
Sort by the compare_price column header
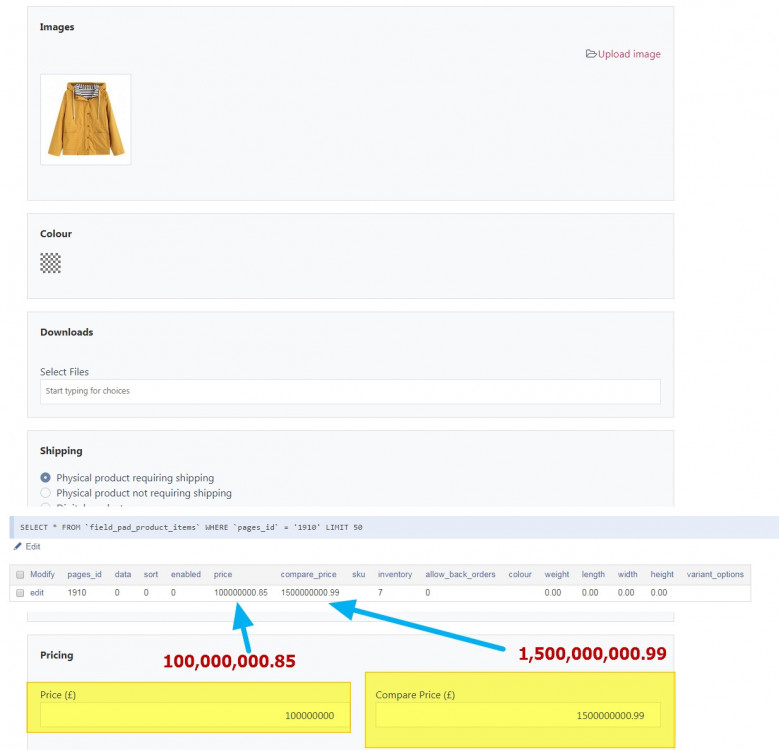tap(309, 574)
